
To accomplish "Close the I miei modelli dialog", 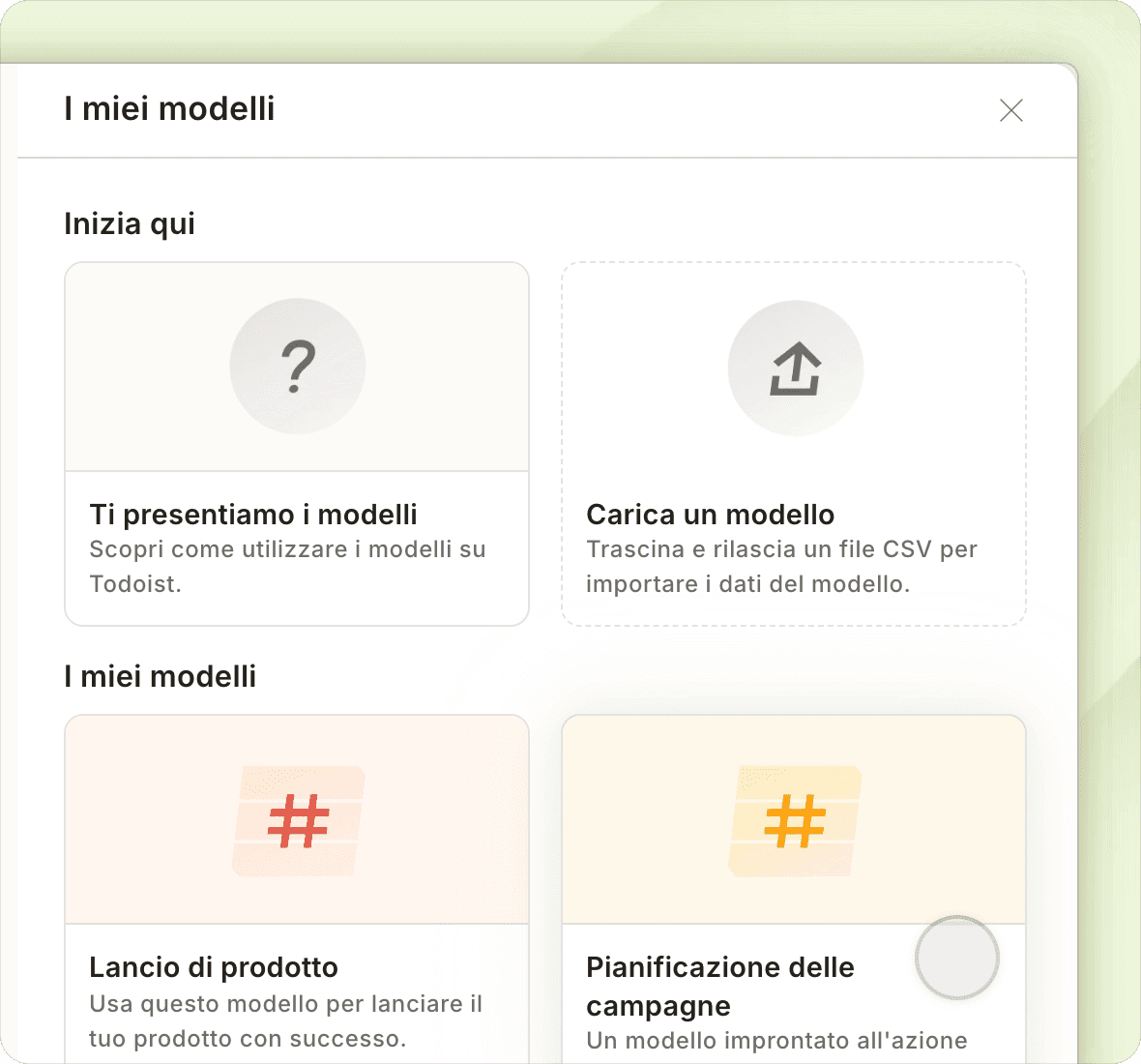I will 1010,110.
